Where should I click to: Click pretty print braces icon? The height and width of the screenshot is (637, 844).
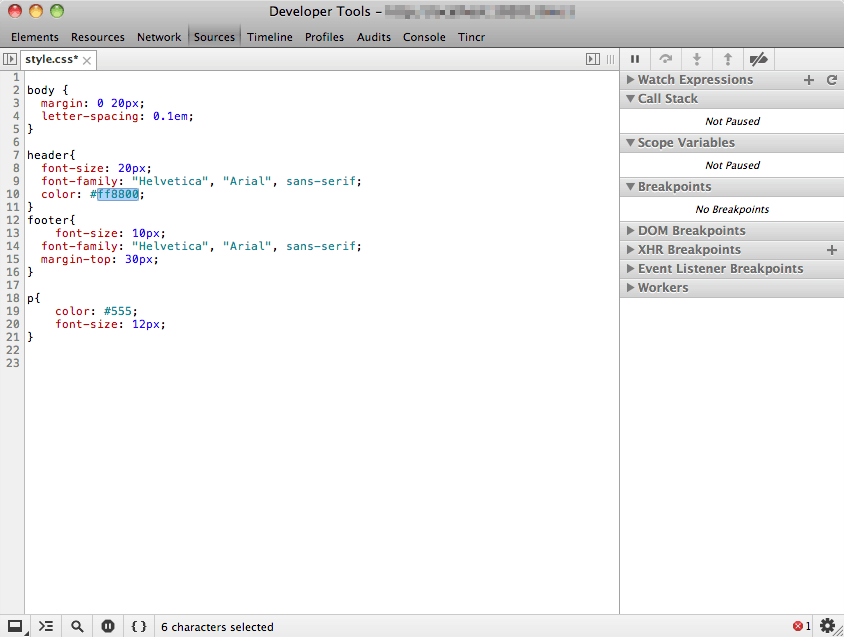139,626
